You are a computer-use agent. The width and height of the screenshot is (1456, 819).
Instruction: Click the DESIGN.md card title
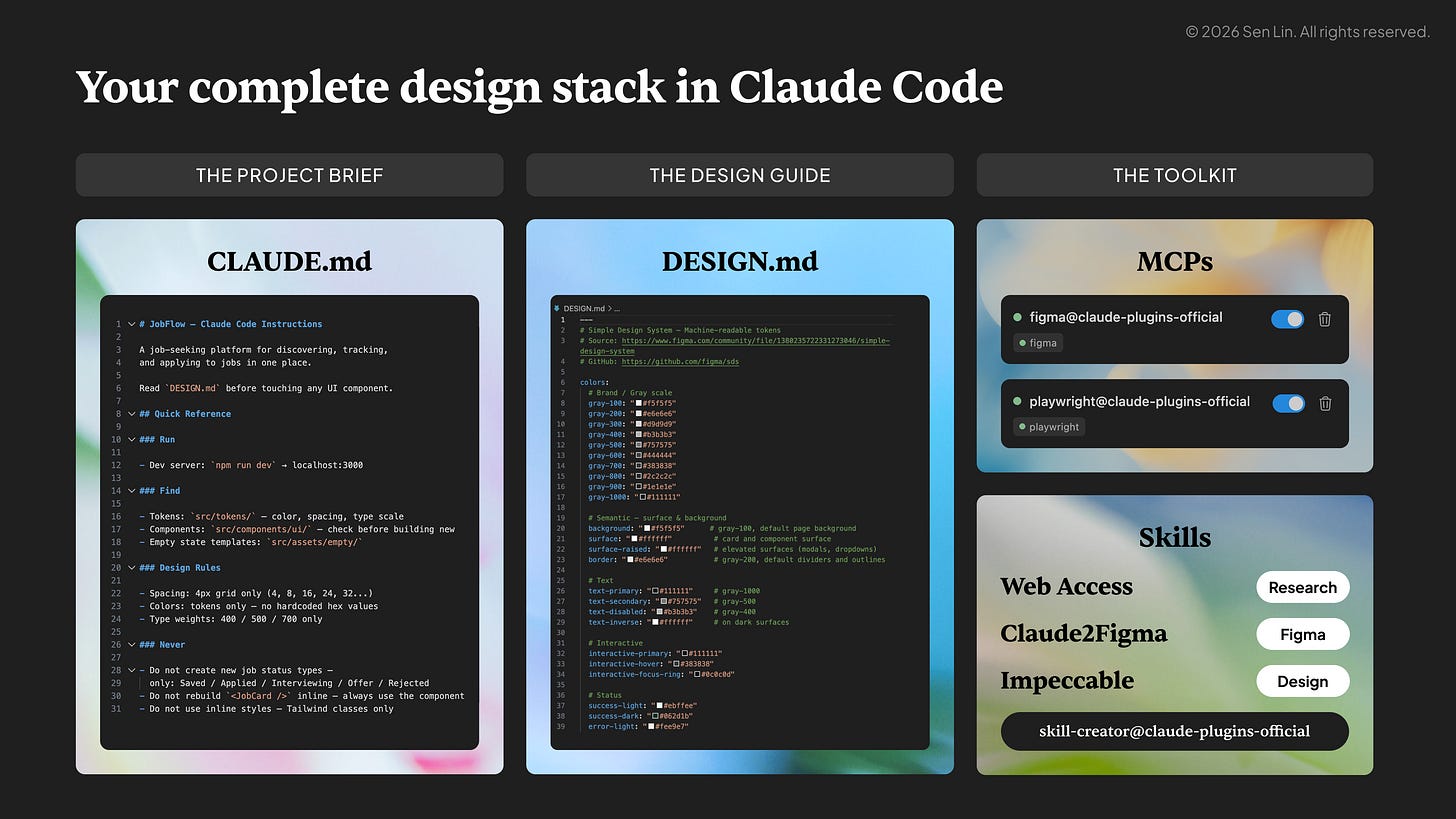(740, 262)
